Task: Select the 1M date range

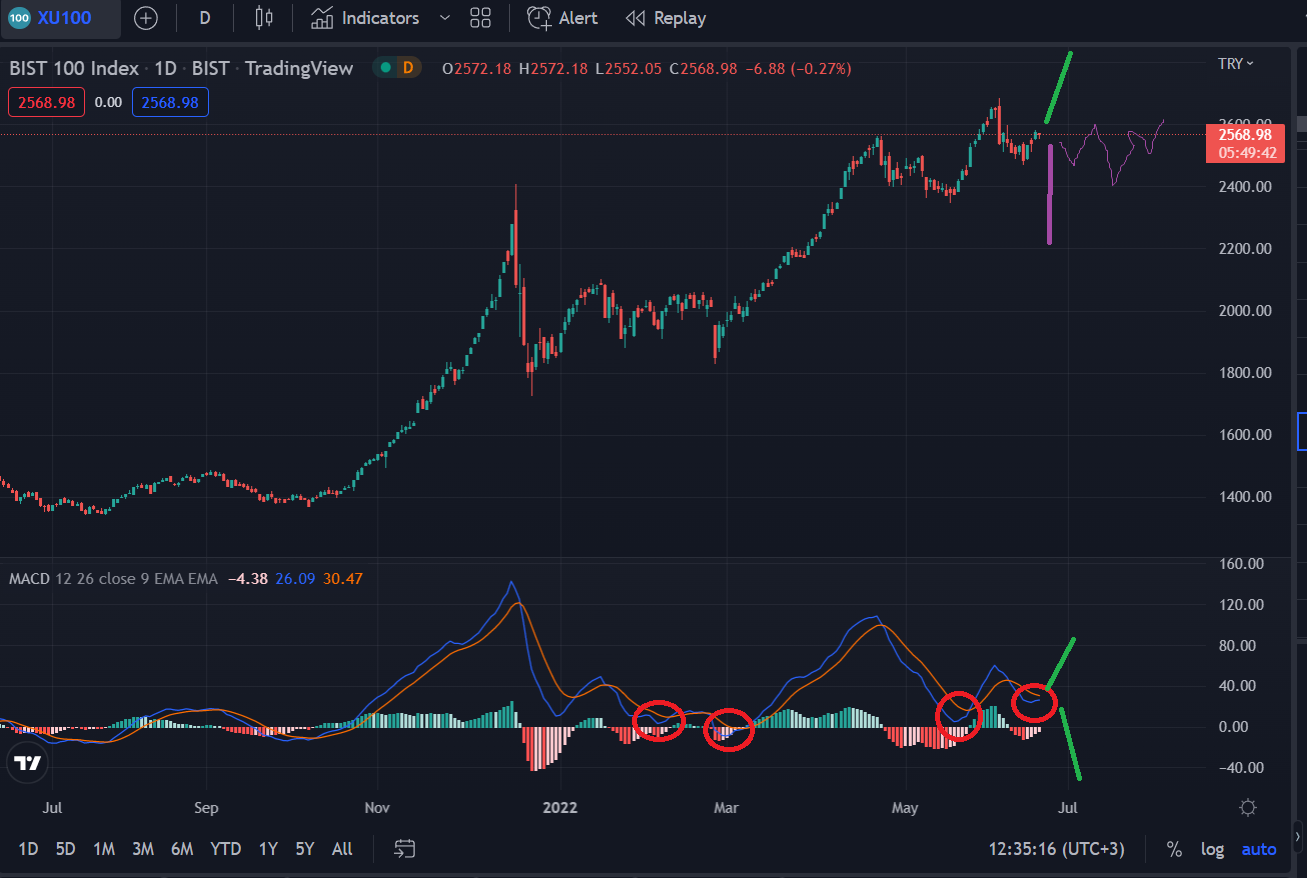Action: [104, 849]
